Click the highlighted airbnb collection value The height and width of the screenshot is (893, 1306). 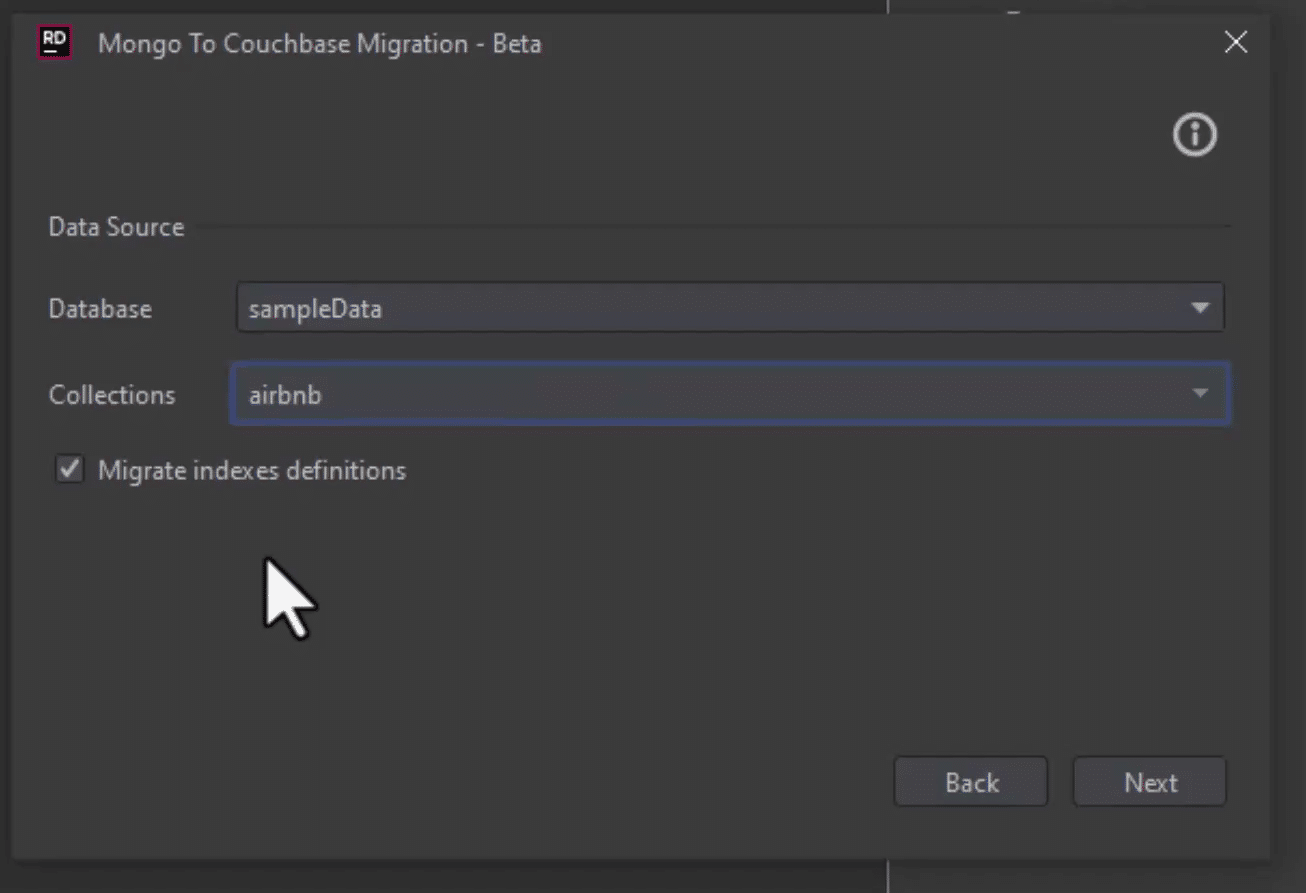(285, 394)
